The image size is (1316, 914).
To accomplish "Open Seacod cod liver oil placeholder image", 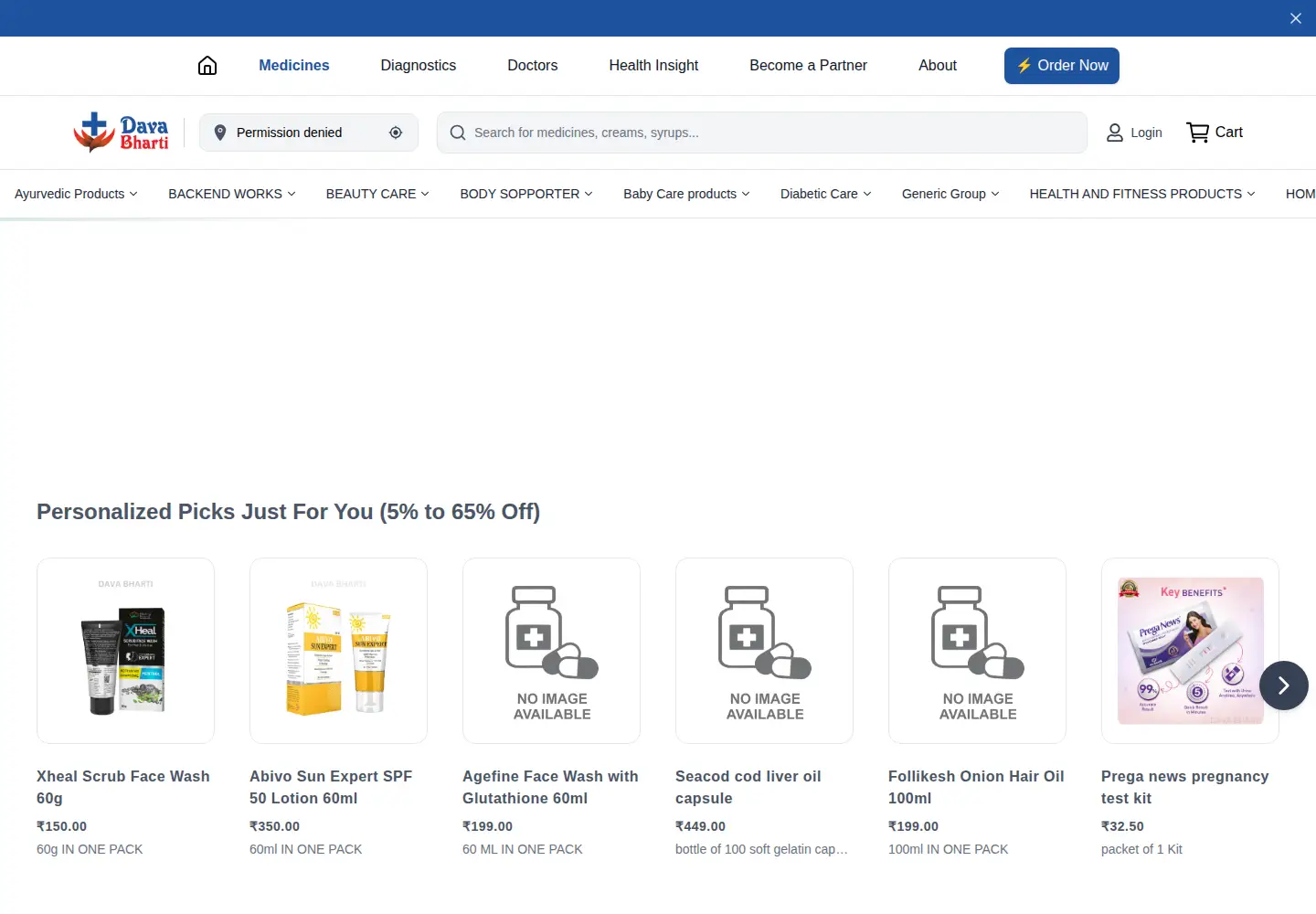I will point(764,651).
